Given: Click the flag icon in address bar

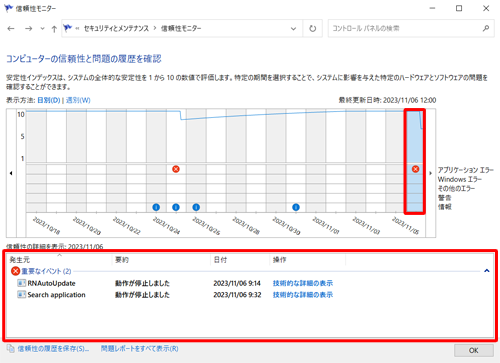Looking at the screenshot, I should 68,28.
